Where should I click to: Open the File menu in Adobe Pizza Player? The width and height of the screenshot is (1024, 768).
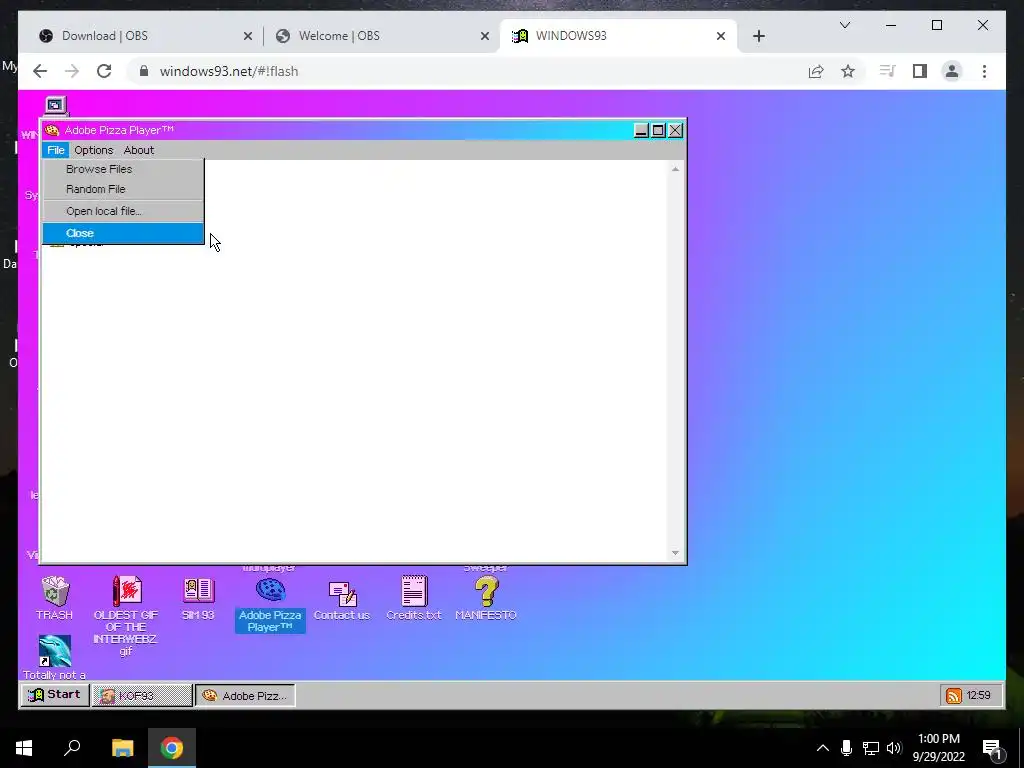tap(56, 150)
